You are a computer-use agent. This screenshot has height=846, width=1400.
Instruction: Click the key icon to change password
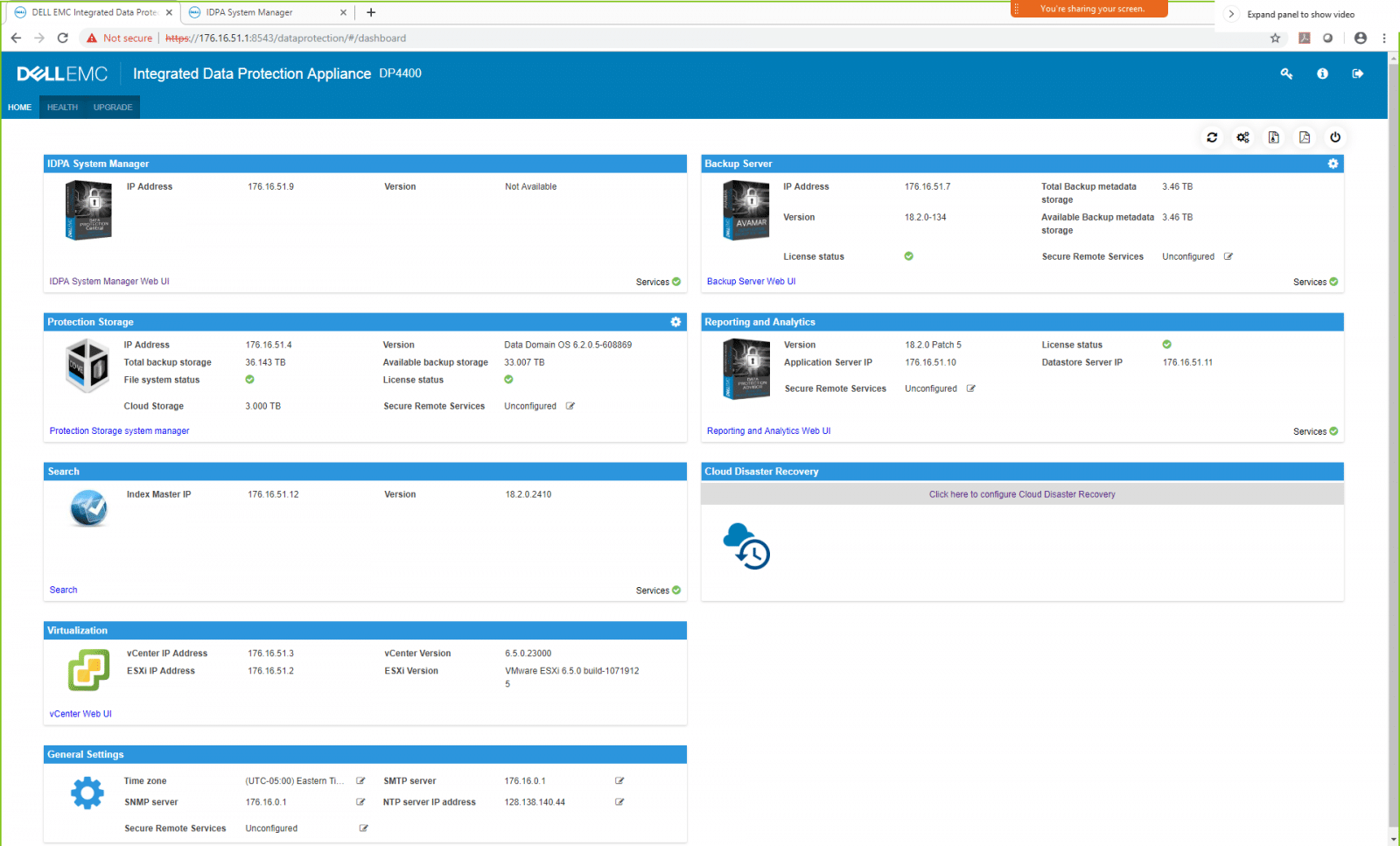click(1286, 73)
